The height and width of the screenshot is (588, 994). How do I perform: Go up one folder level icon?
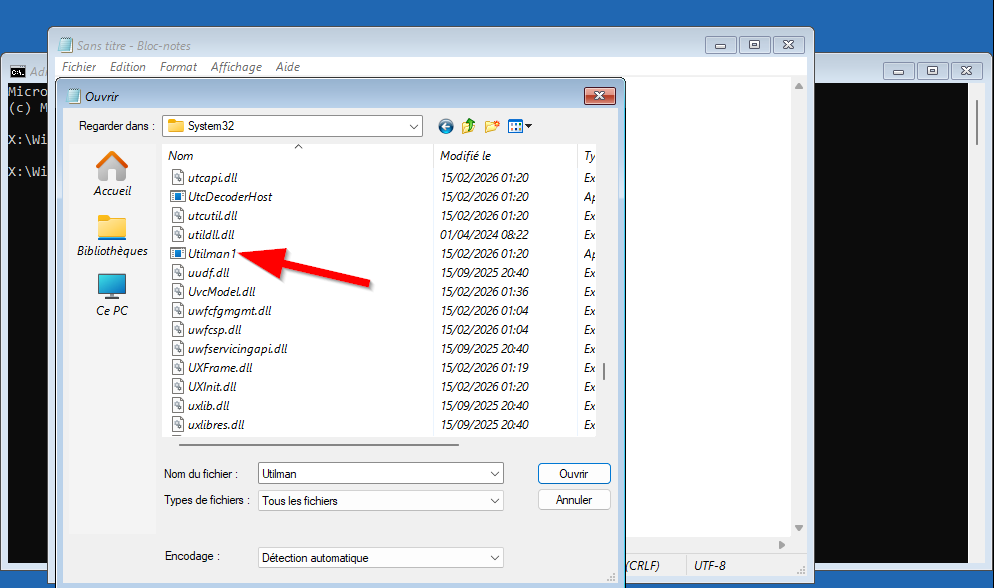(x=468, y=126)
